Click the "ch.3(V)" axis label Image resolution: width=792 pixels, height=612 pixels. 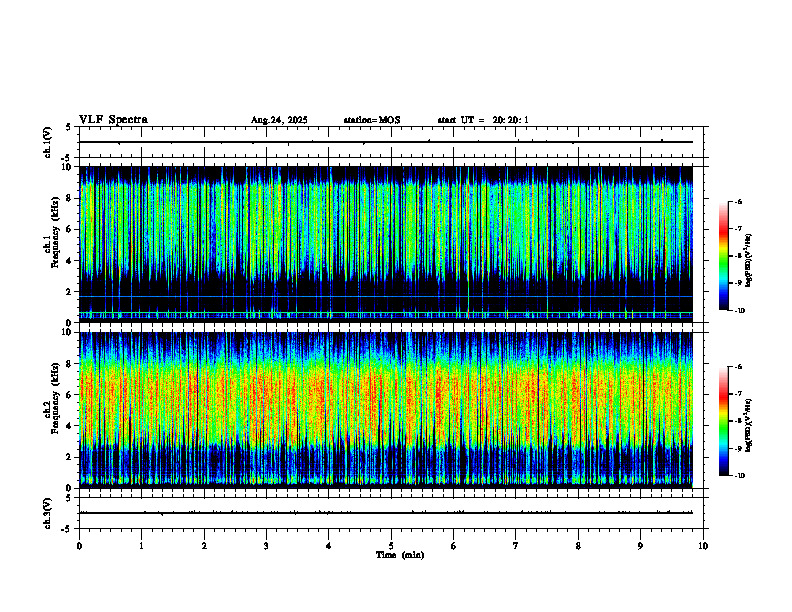[48, 513]
